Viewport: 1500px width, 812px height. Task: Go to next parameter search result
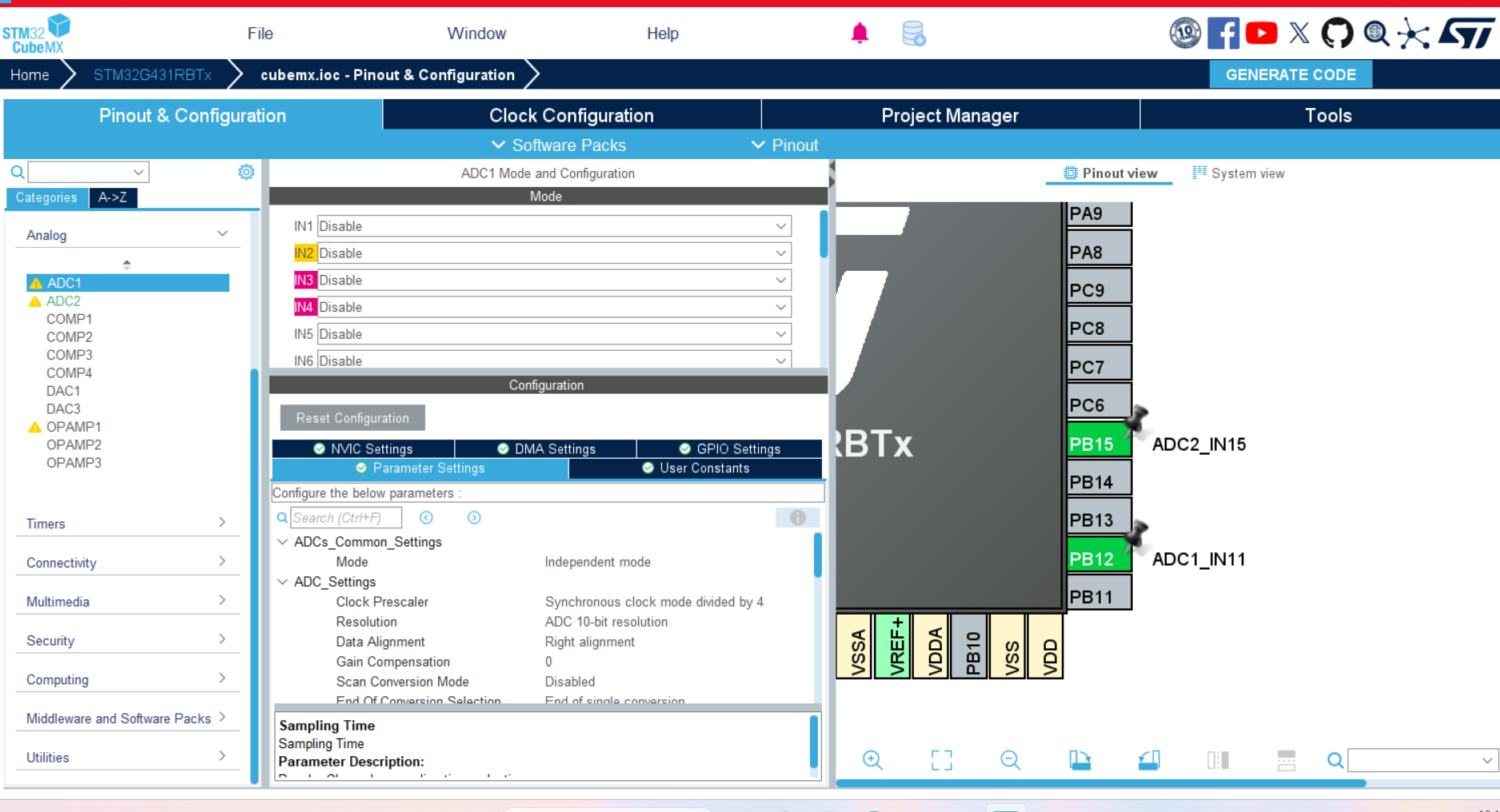(474, 518)
